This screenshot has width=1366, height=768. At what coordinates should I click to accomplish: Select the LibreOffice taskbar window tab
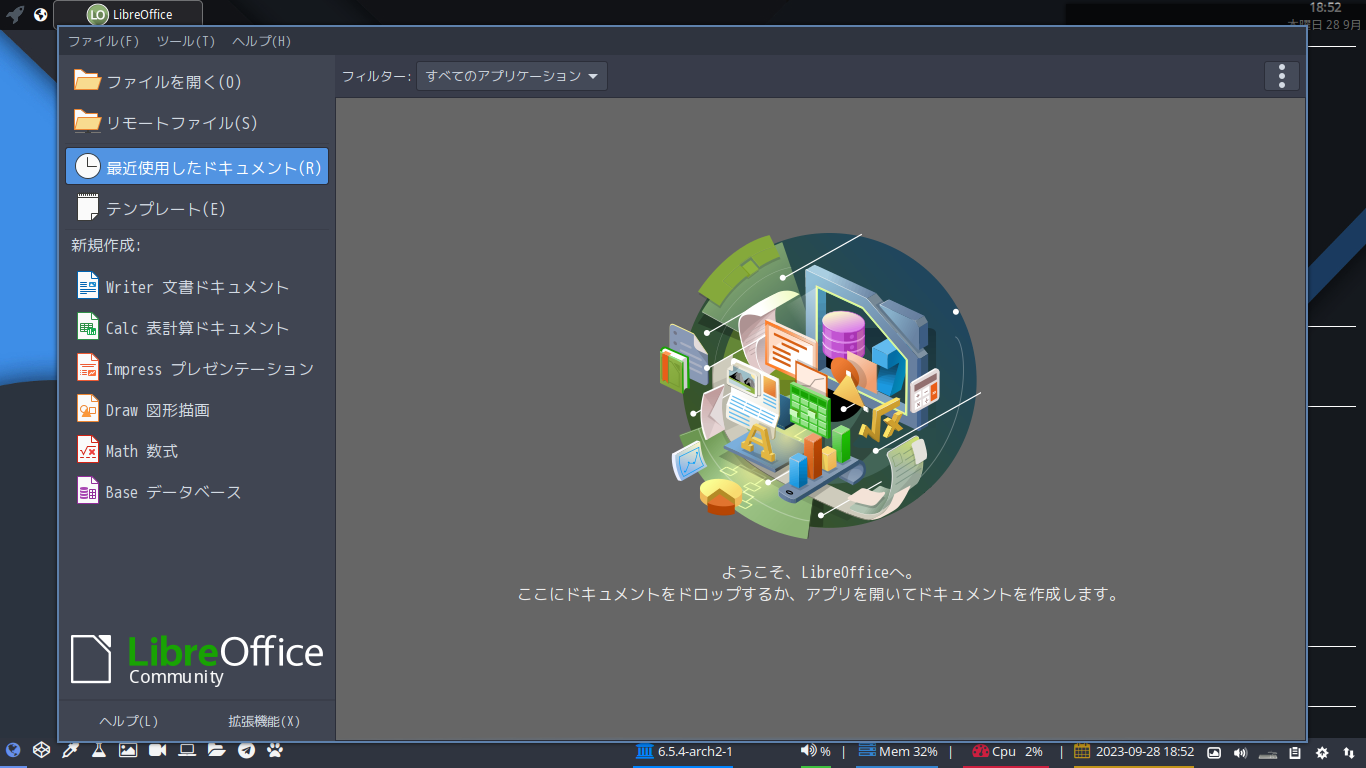(x=128, y=14)
